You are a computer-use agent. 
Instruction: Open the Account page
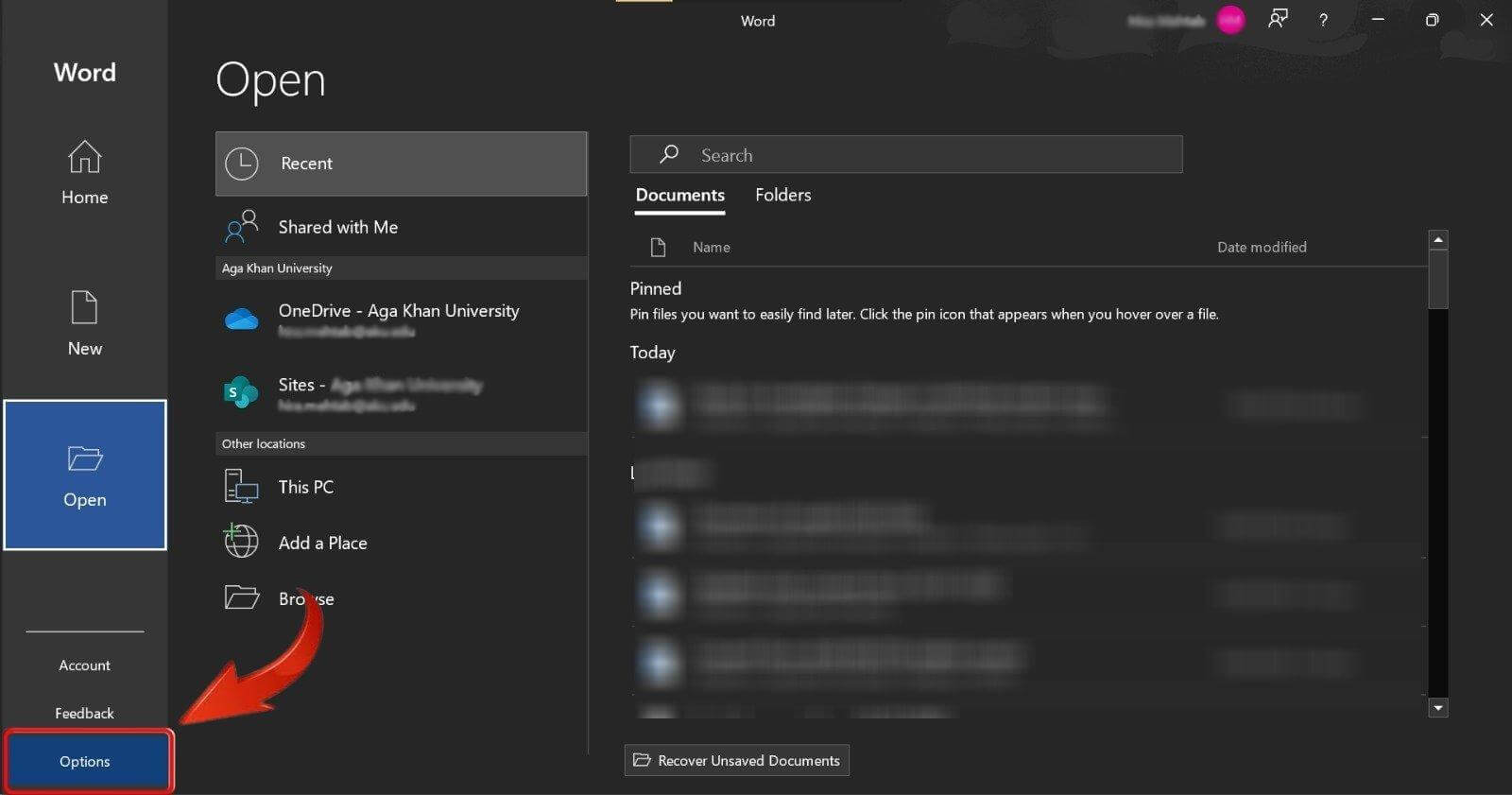tap(84, 665)
